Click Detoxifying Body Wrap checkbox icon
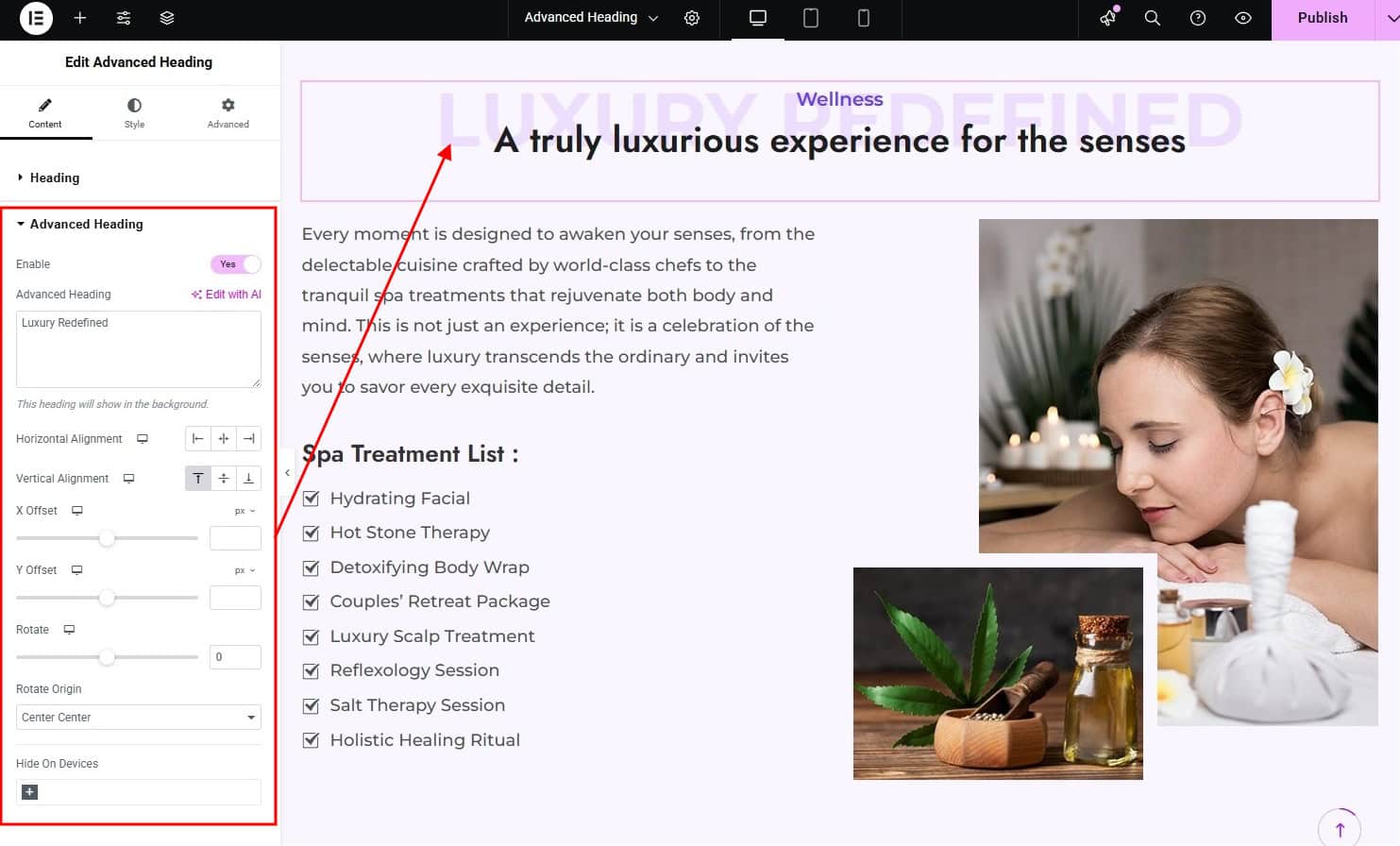 [311, 567]
